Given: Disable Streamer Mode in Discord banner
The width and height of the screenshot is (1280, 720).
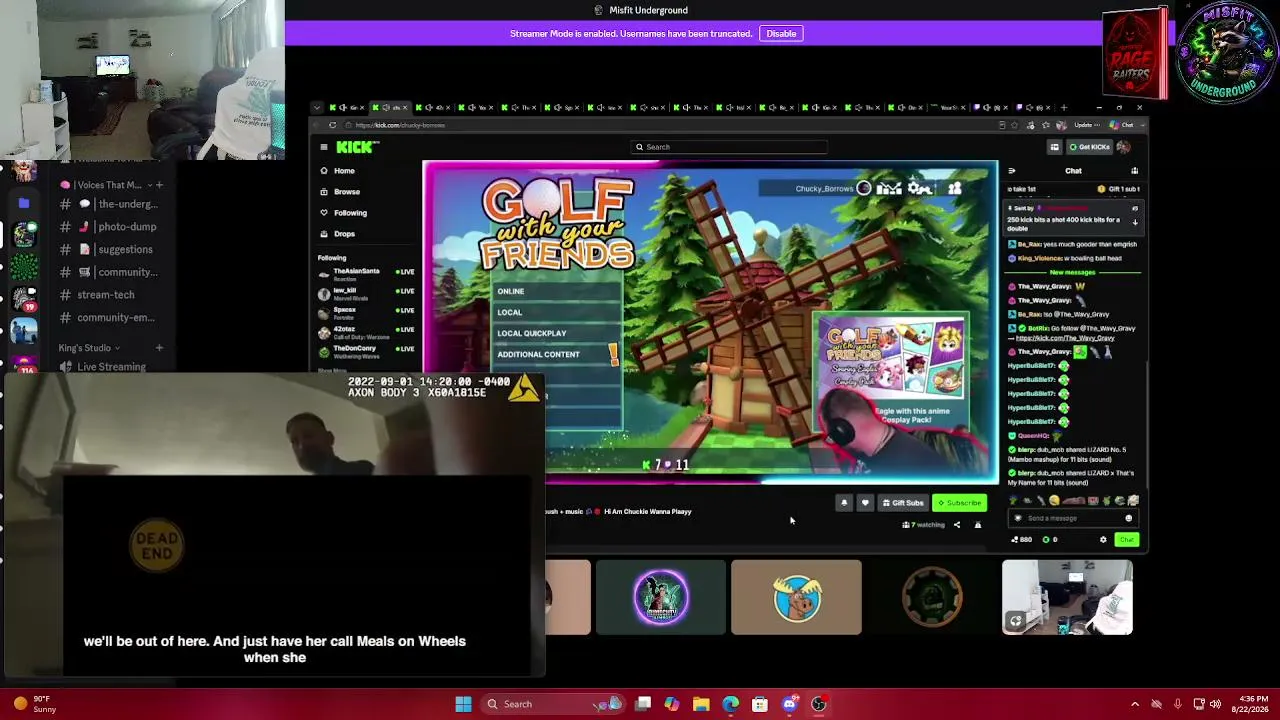Looking at the screenshot, I should click(781, 34).
